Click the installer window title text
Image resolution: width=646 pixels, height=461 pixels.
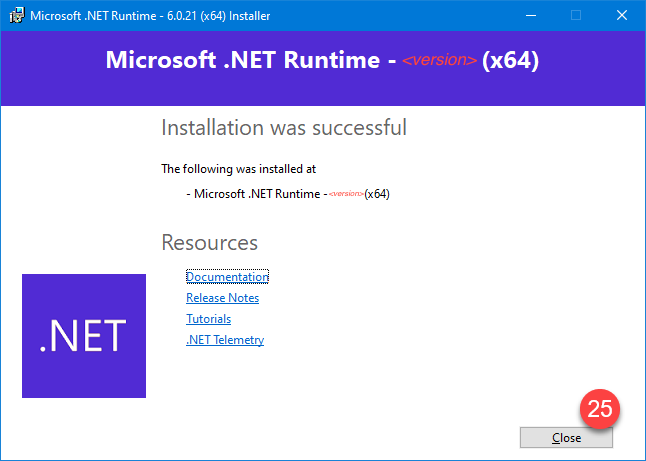149,16
